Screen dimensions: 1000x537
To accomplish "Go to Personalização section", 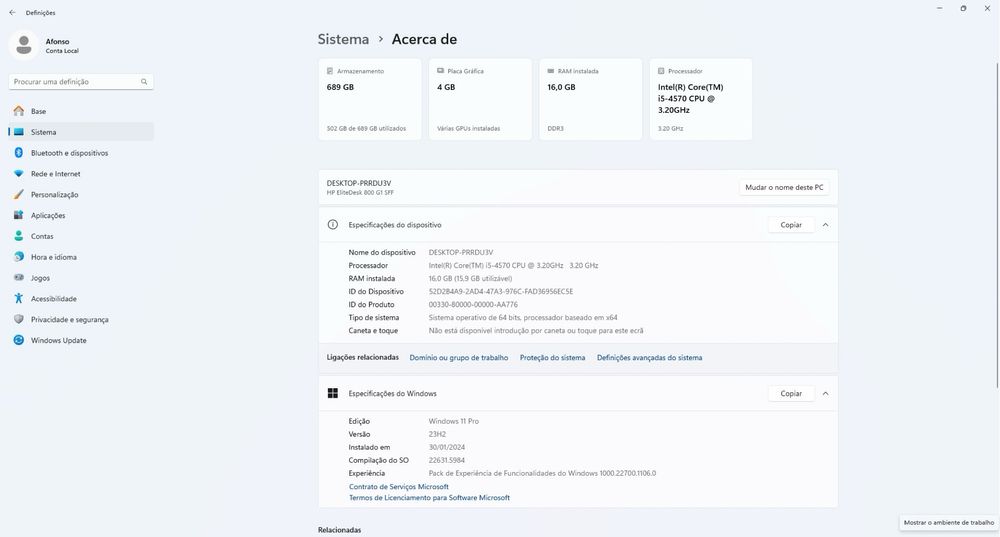I will pyautogui.click(x=54, y=195).
